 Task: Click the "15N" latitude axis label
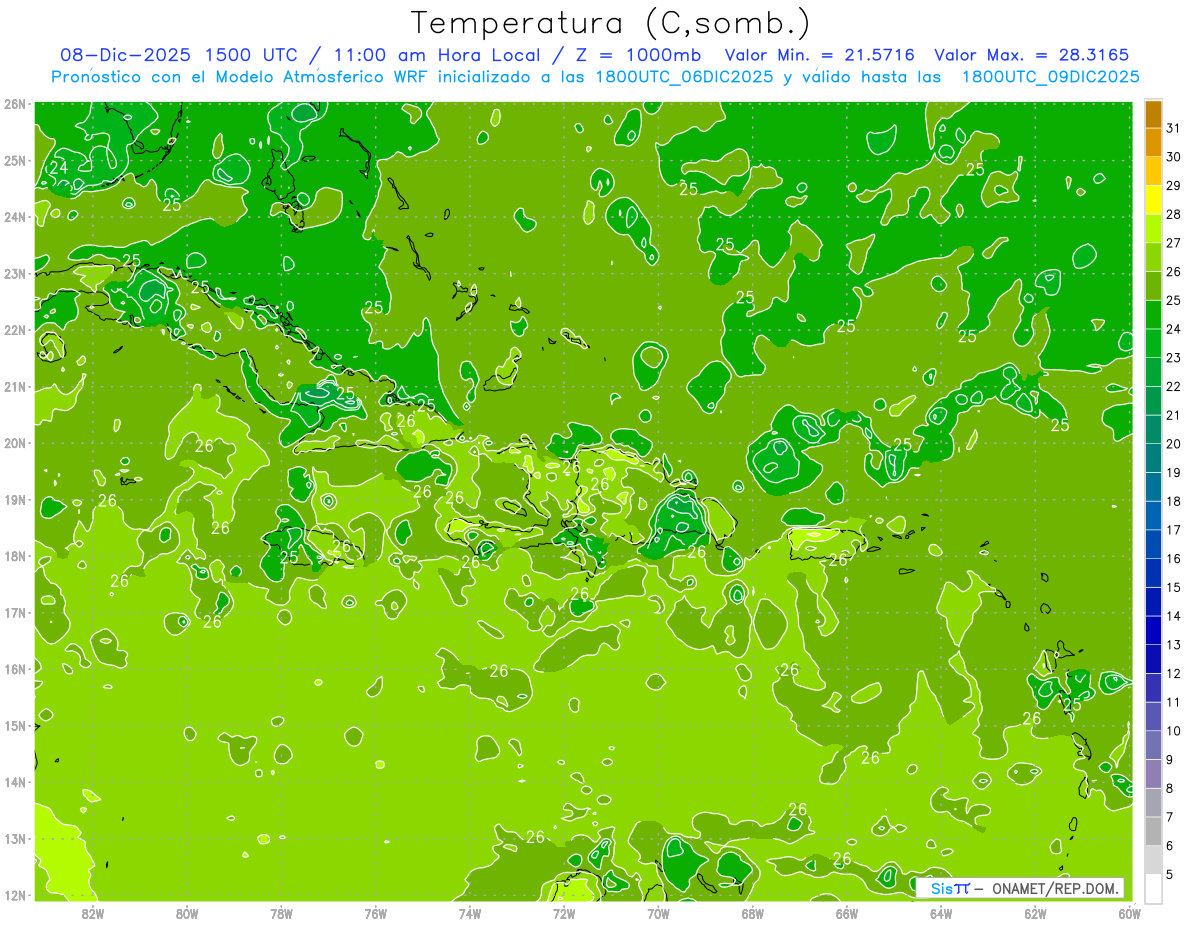click(15, 725)
